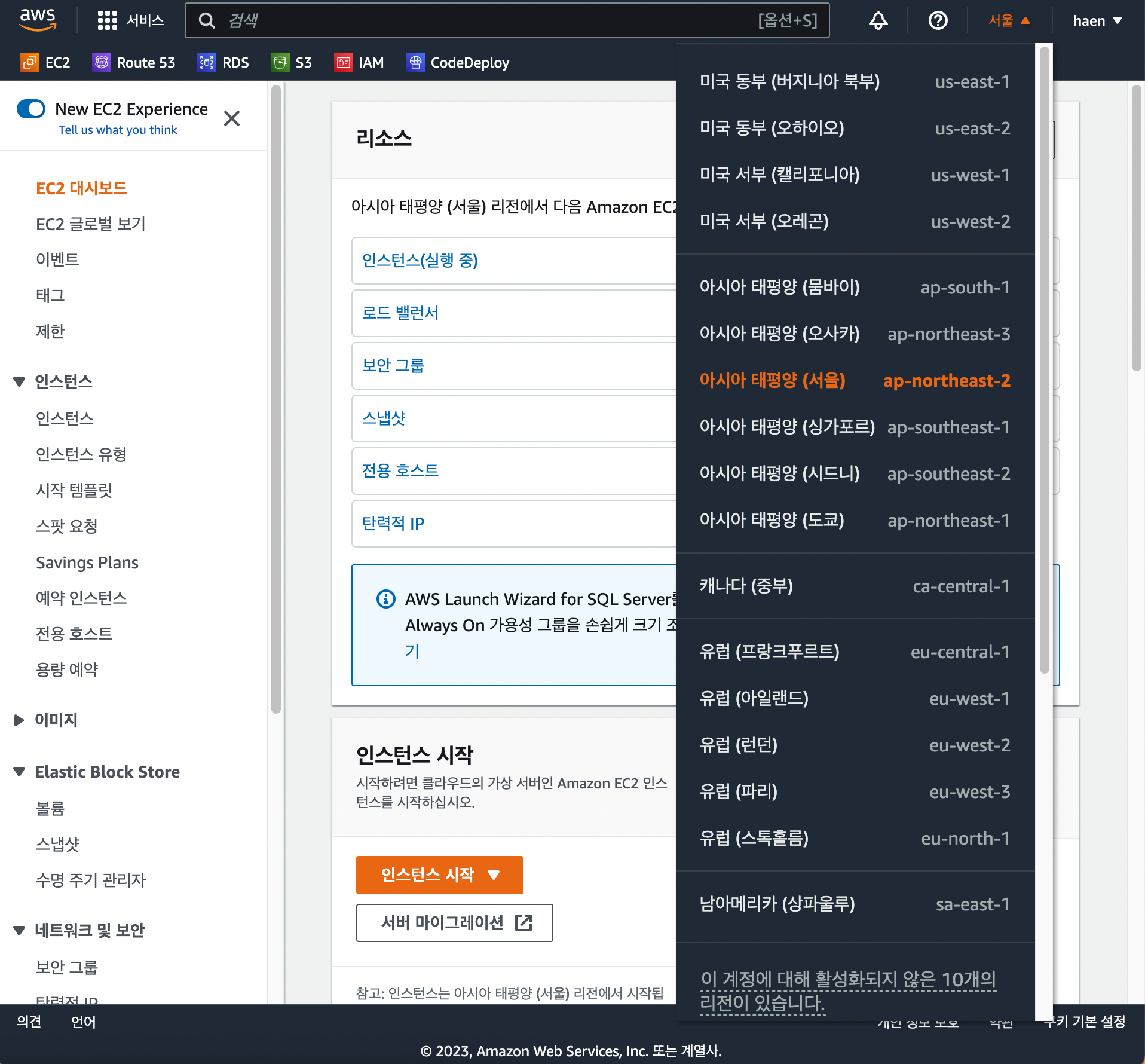Image resolution: width=1145 pixels, height=1064 pixels.
Task: Close the New EC2 Experience banner
Action: pos(232,118)
